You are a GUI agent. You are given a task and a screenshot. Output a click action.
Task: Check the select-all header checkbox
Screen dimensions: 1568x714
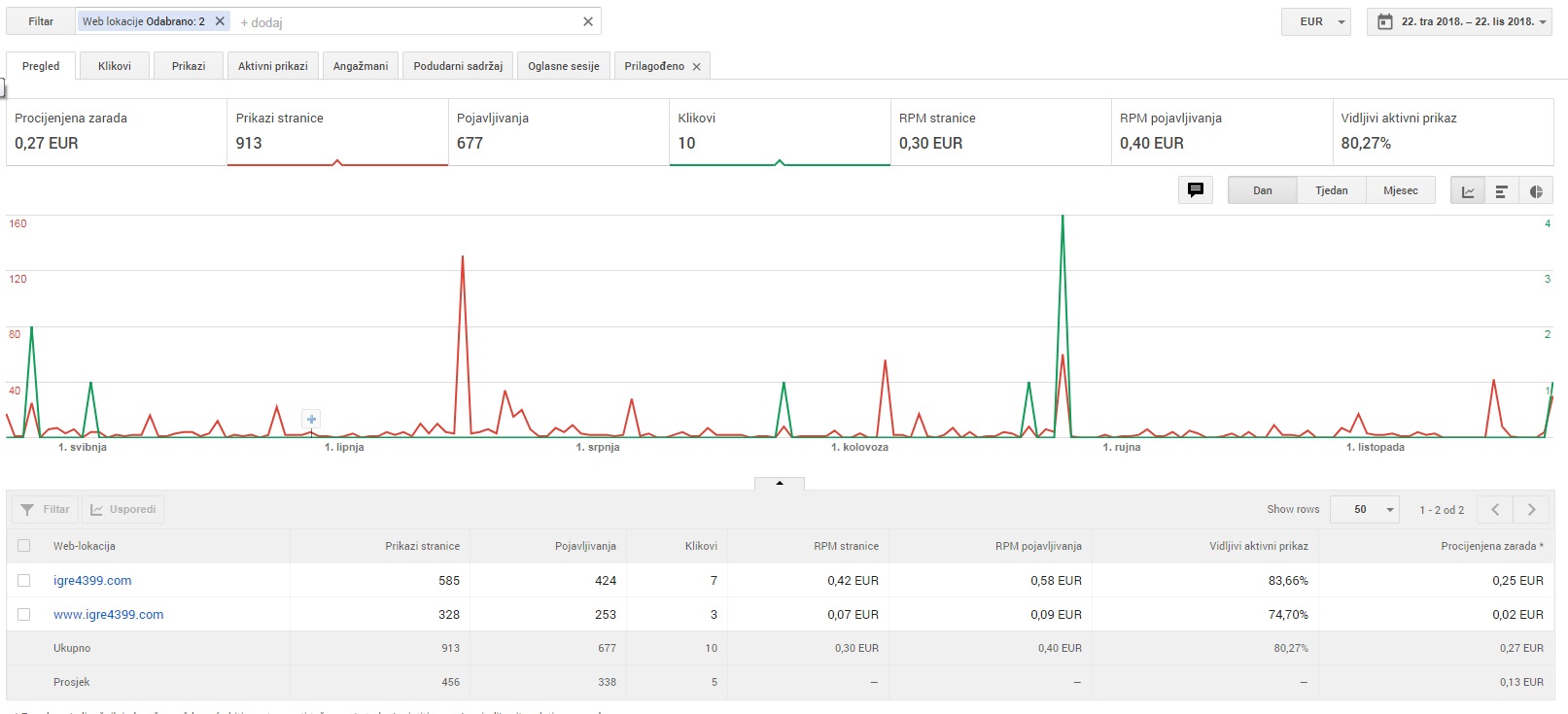pyautogui.click(x=24, y=546)
